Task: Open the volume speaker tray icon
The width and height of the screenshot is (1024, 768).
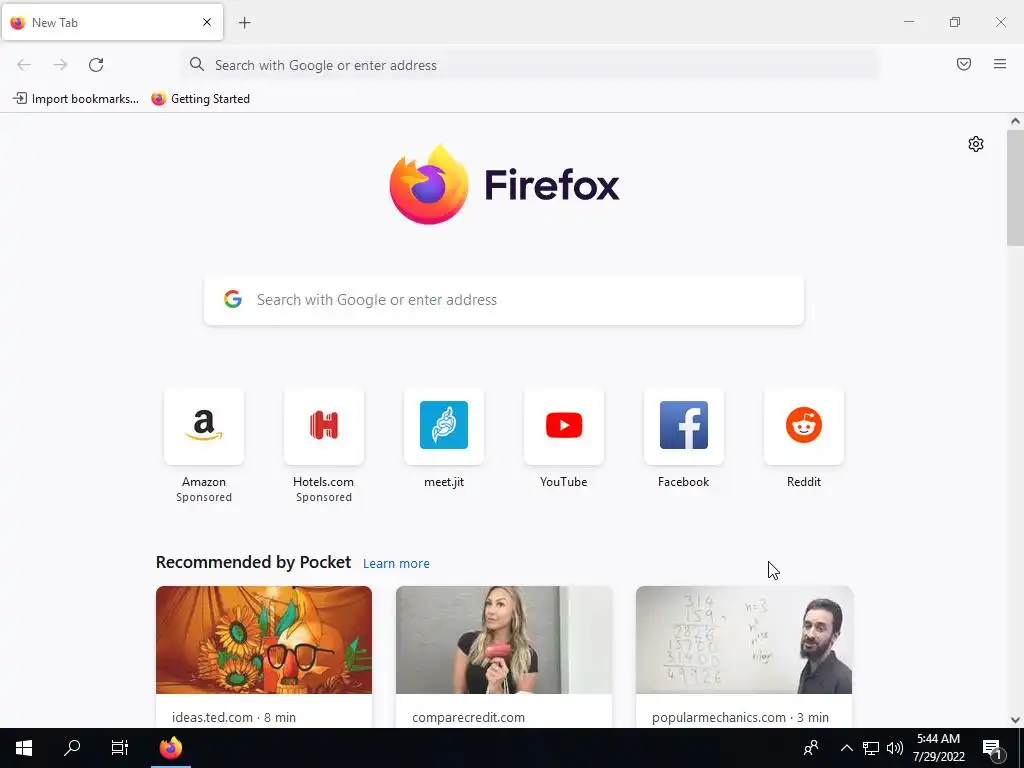Action: (x=895, y=748)
